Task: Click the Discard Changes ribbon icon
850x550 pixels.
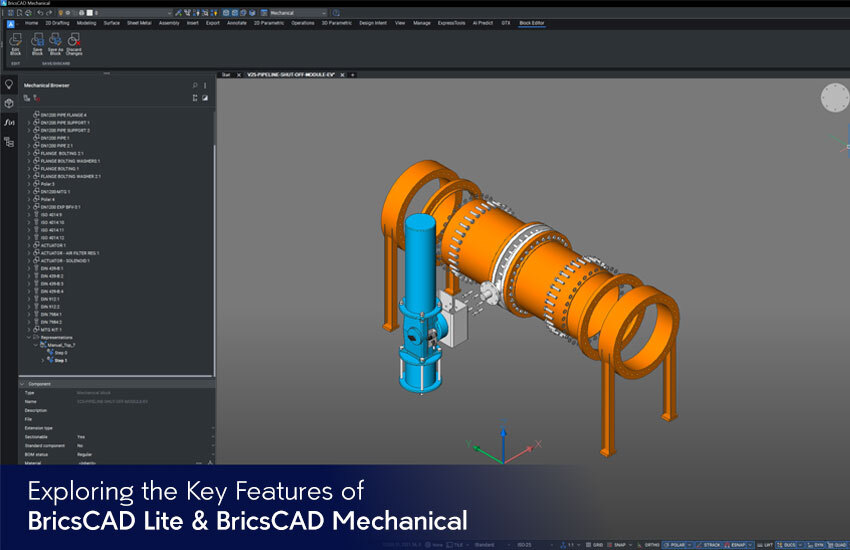Action: [74, 40]
